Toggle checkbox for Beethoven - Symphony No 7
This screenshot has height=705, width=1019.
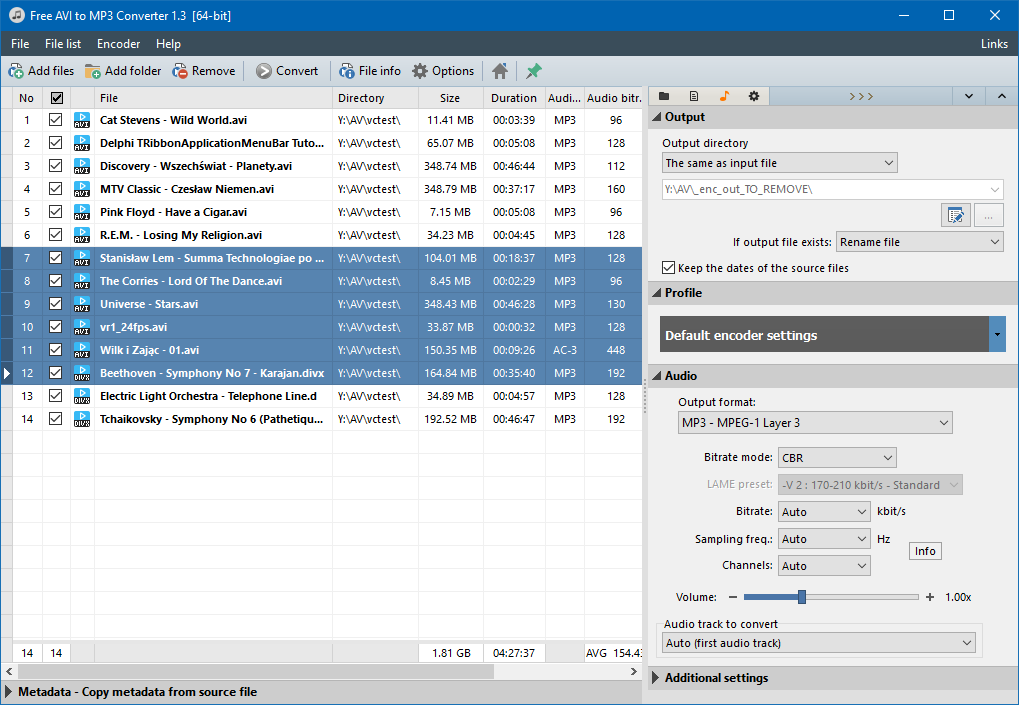[56, 372]
